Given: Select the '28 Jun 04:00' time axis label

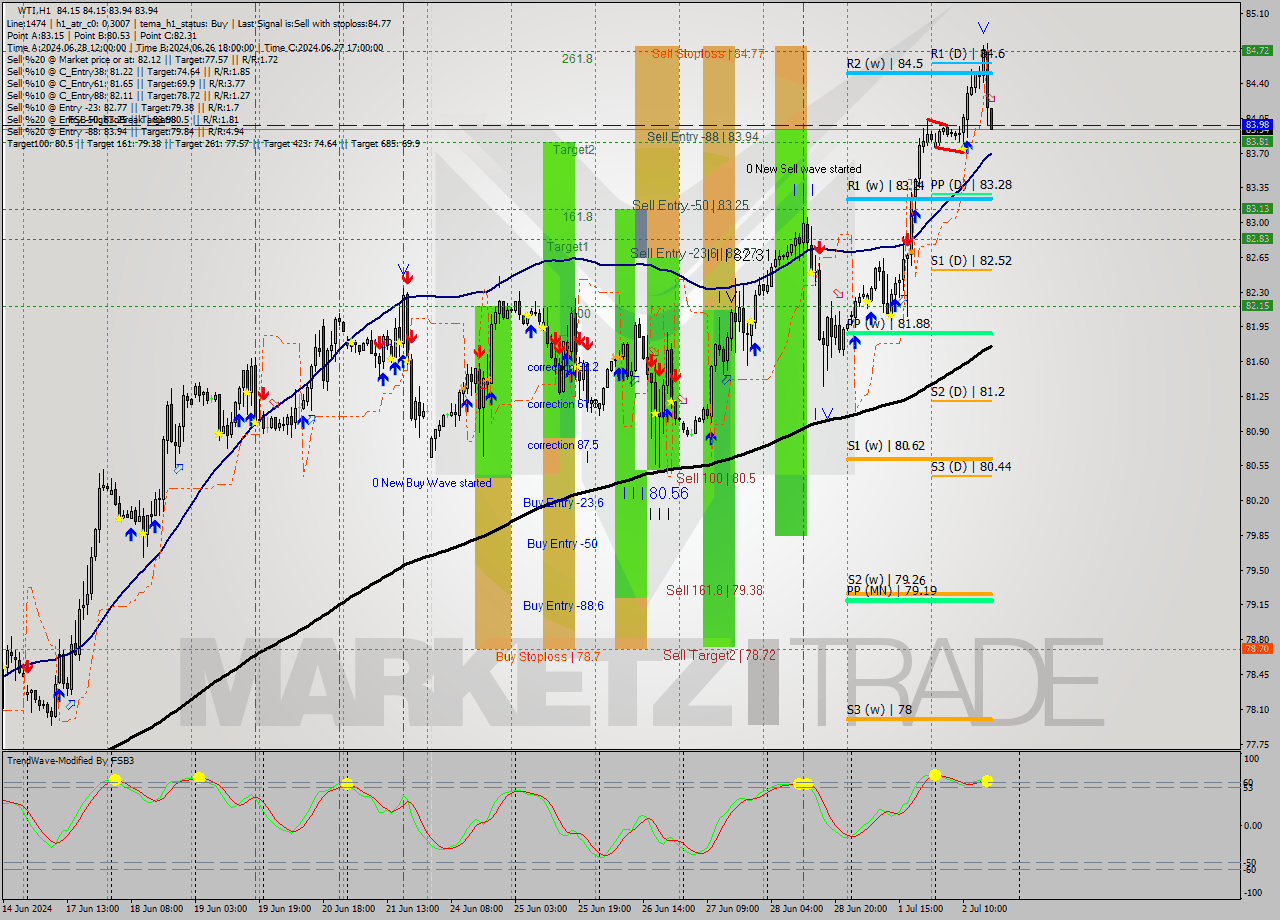Looking at the screenshot, I should (796, 909).
